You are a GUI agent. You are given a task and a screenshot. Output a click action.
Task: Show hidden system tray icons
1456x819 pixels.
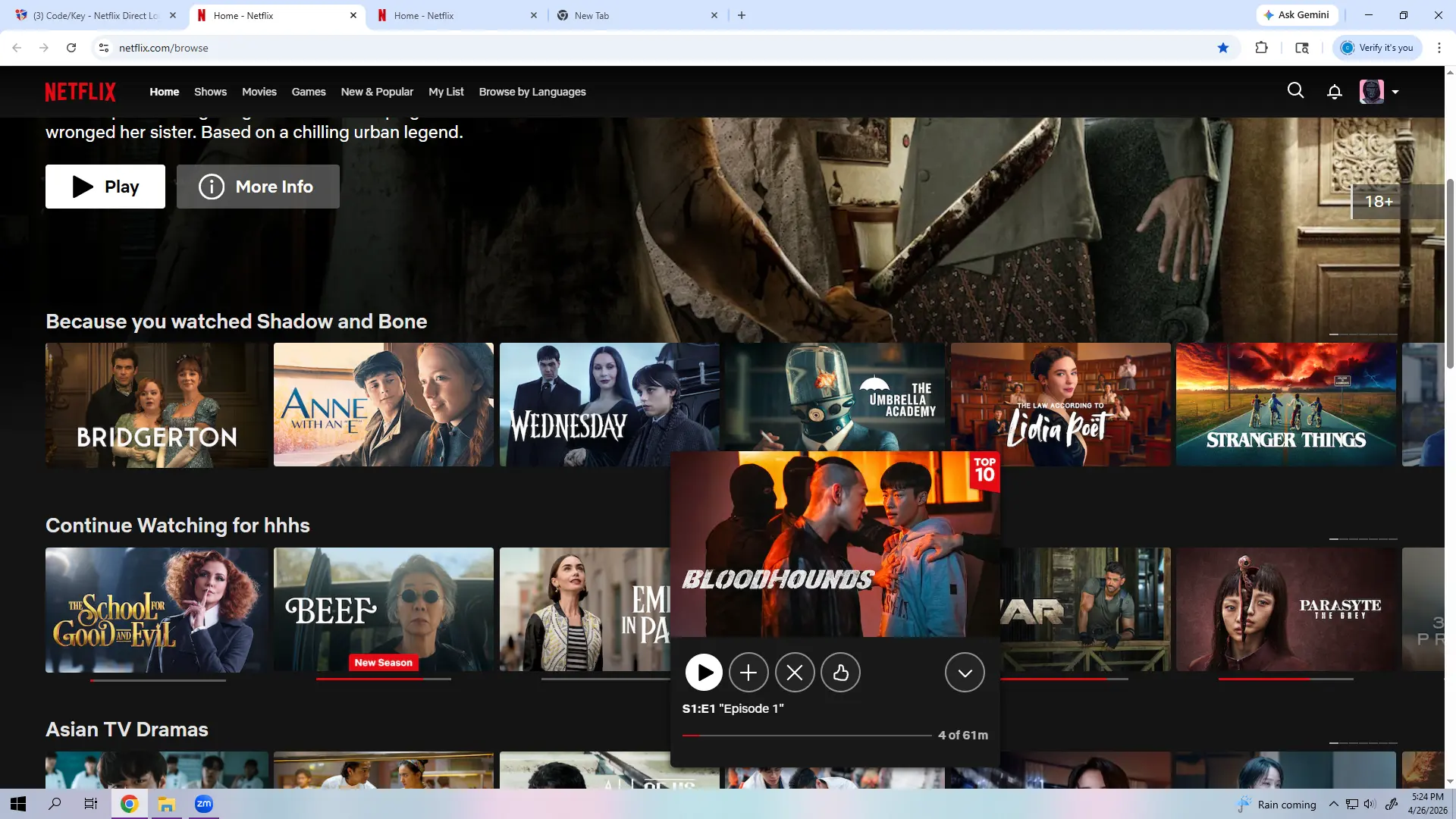(x=1333, y=804)
